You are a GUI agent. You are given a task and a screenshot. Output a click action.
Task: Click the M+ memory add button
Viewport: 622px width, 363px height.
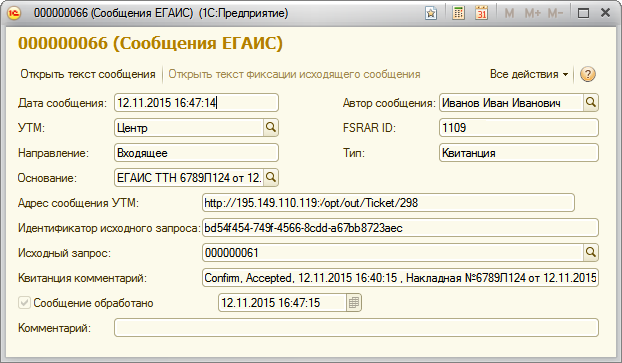[532, 13]
